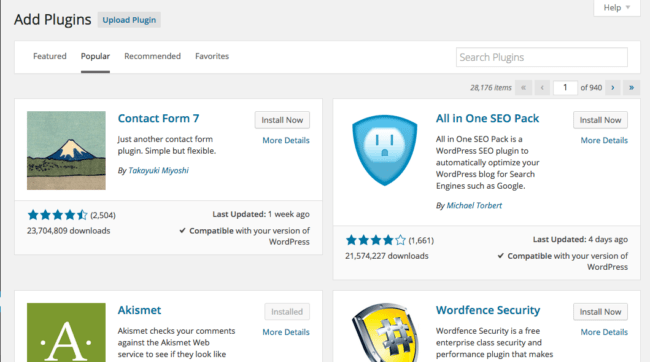Install Contact Form 7 with Install Now
Screen dimensions: 650x362
282,120
